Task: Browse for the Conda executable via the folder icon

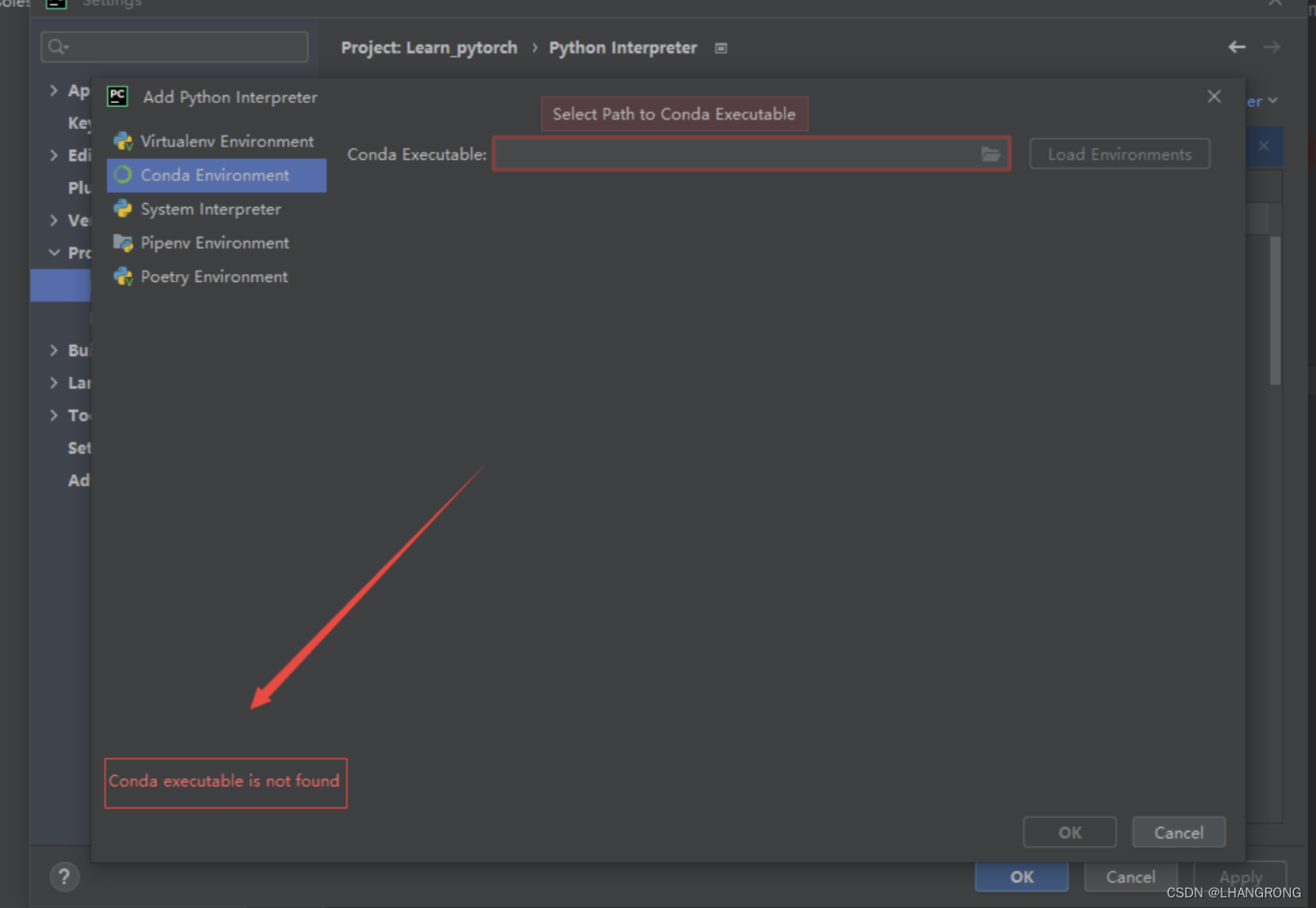Action: [991, 154]
